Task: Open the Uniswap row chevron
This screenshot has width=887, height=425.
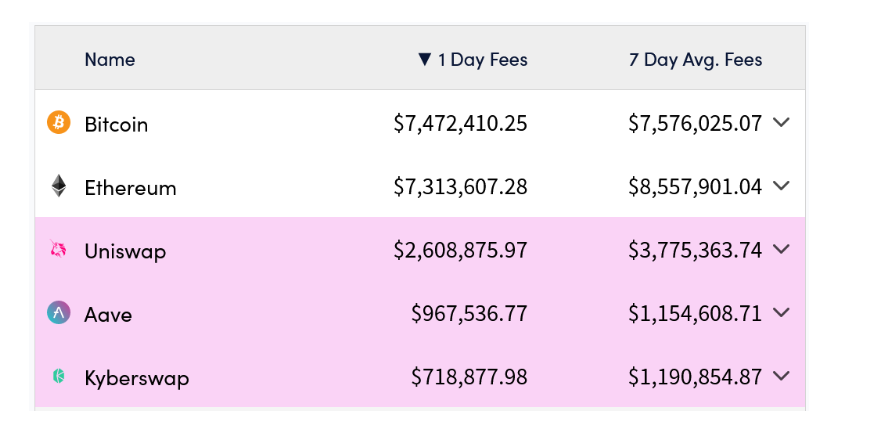Action: tap(782, 249)
